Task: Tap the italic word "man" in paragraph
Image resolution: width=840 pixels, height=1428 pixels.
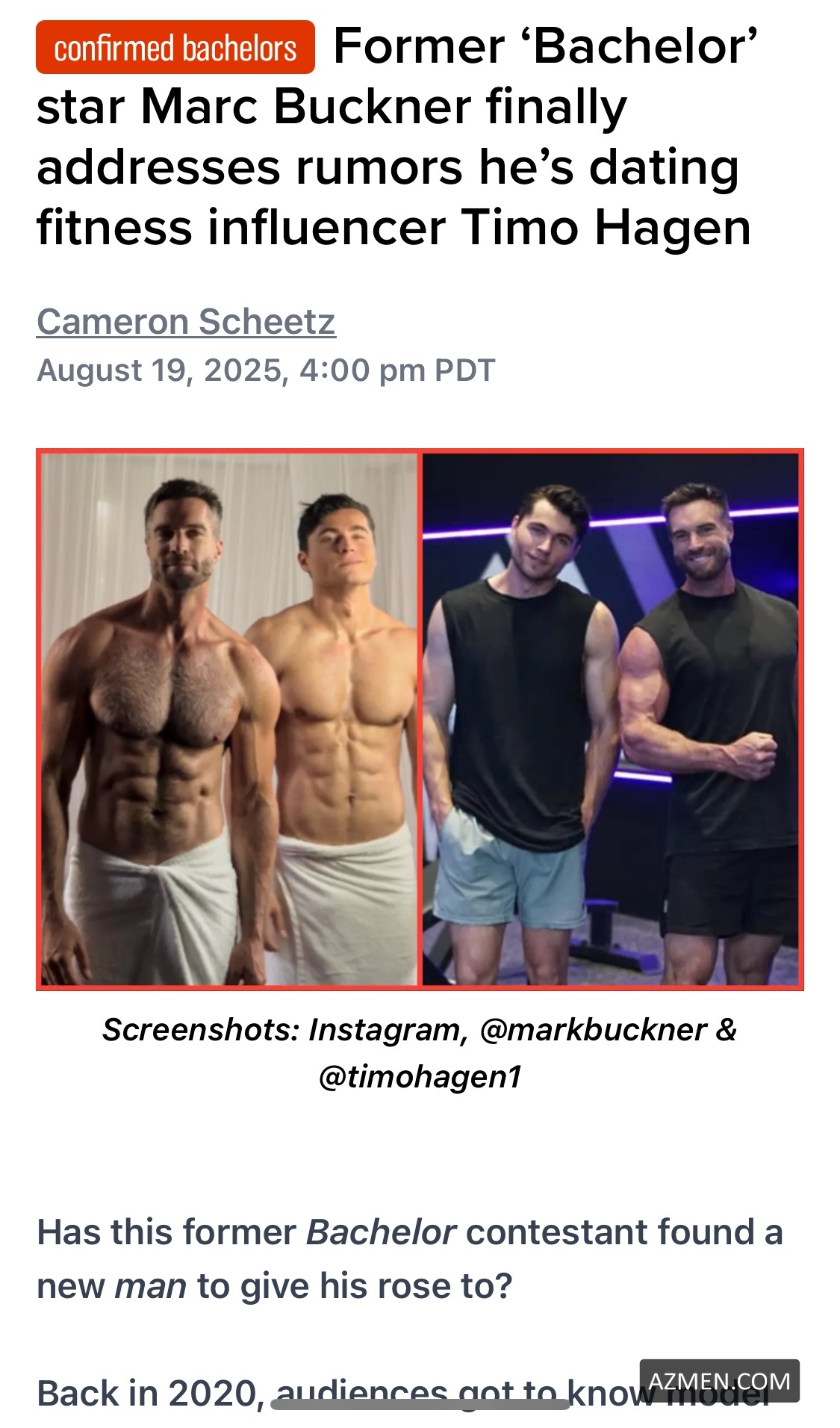Action: pos(150,1286)
